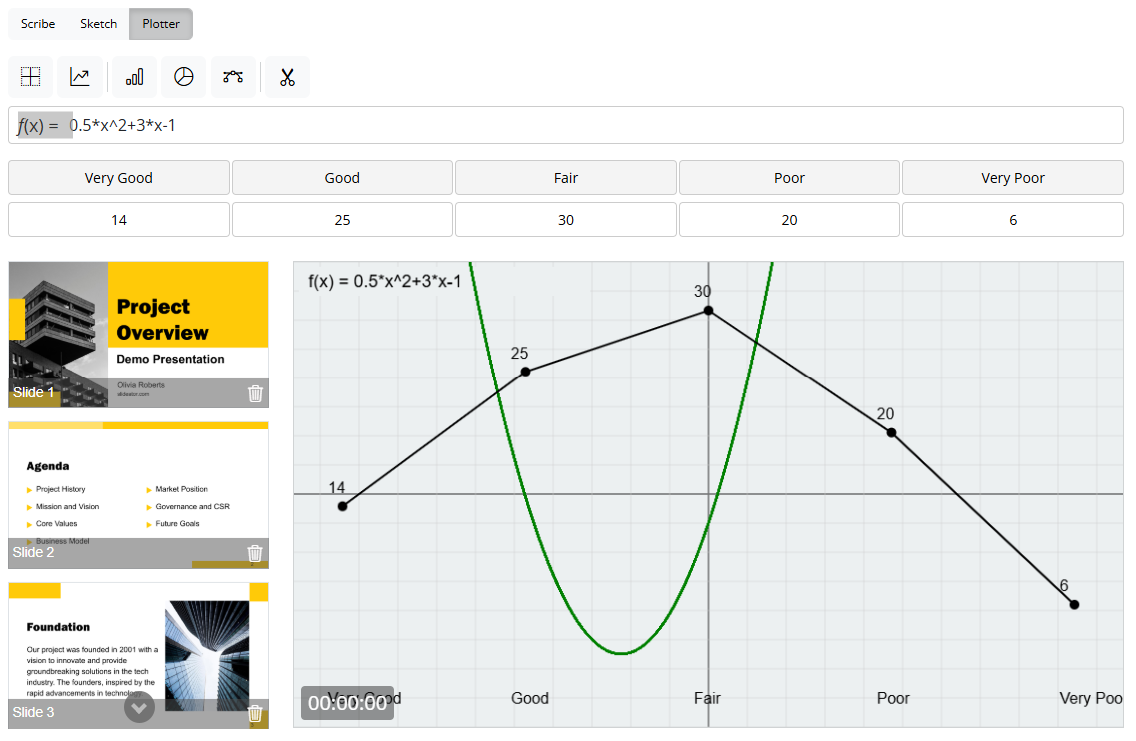Select the Plotter tab

[161, 24]
